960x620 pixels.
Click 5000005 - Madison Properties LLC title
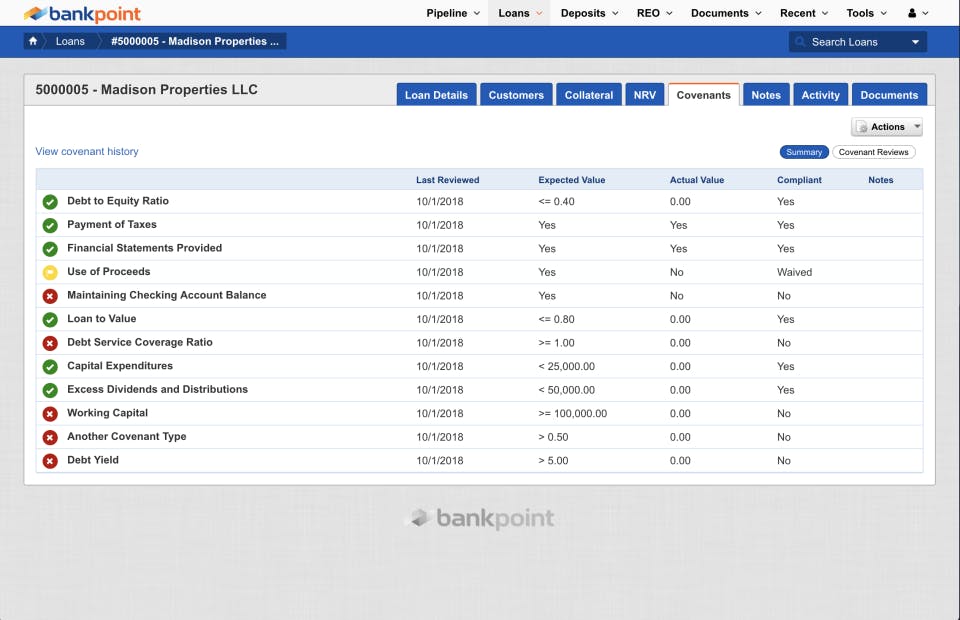tap(146, 89)
